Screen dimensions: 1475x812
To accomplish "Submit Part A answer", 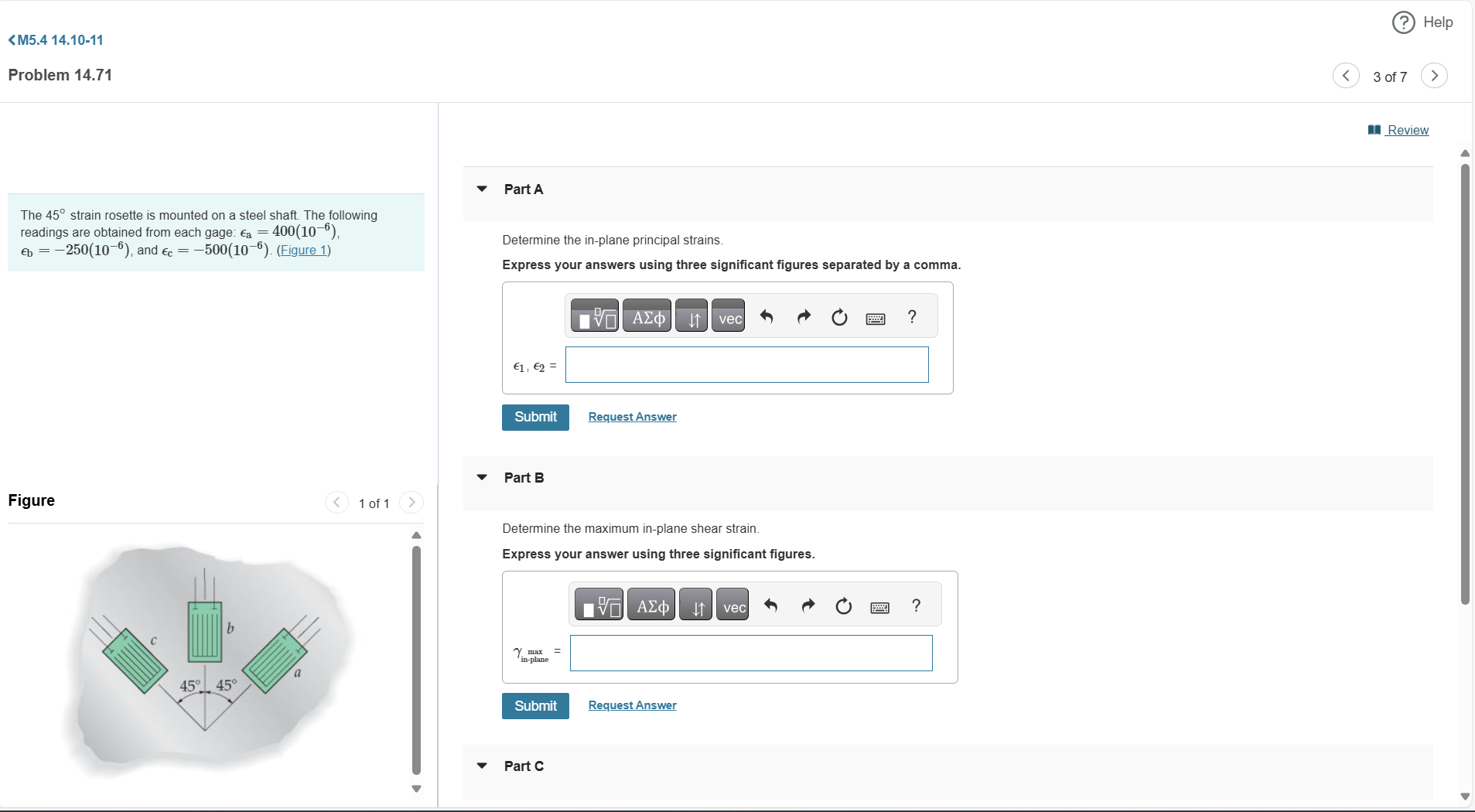I will coord(535,417).
